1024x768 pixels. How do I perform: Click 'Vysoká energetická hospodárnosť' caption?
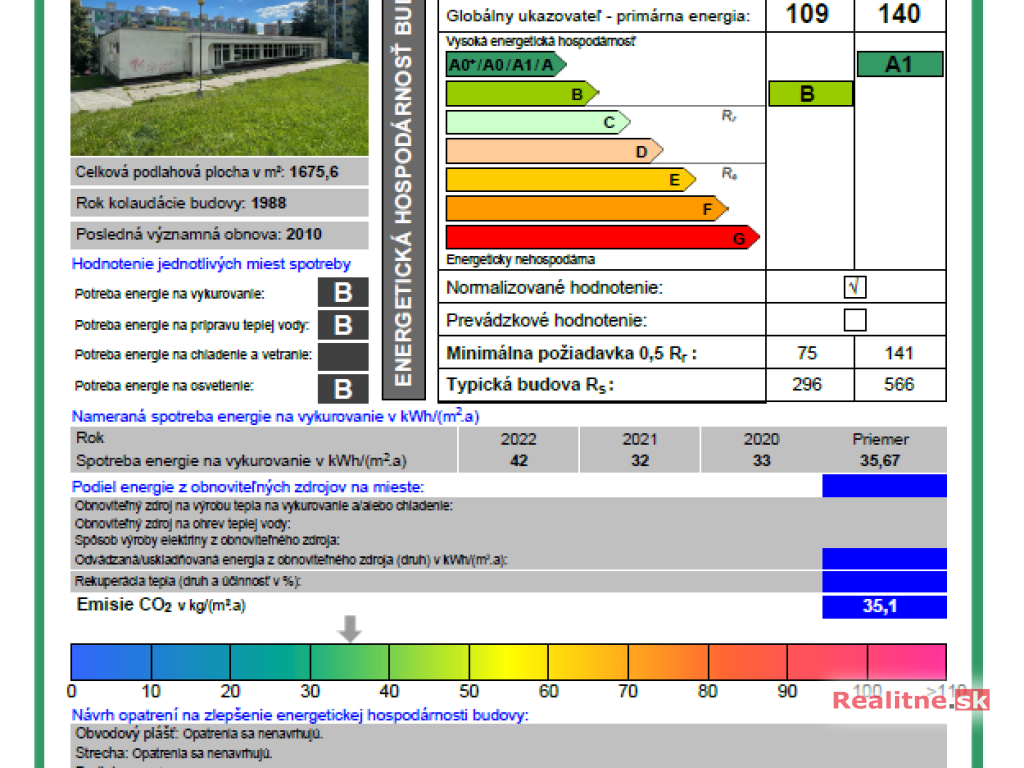pyautogui.click(x=540, y=41)
